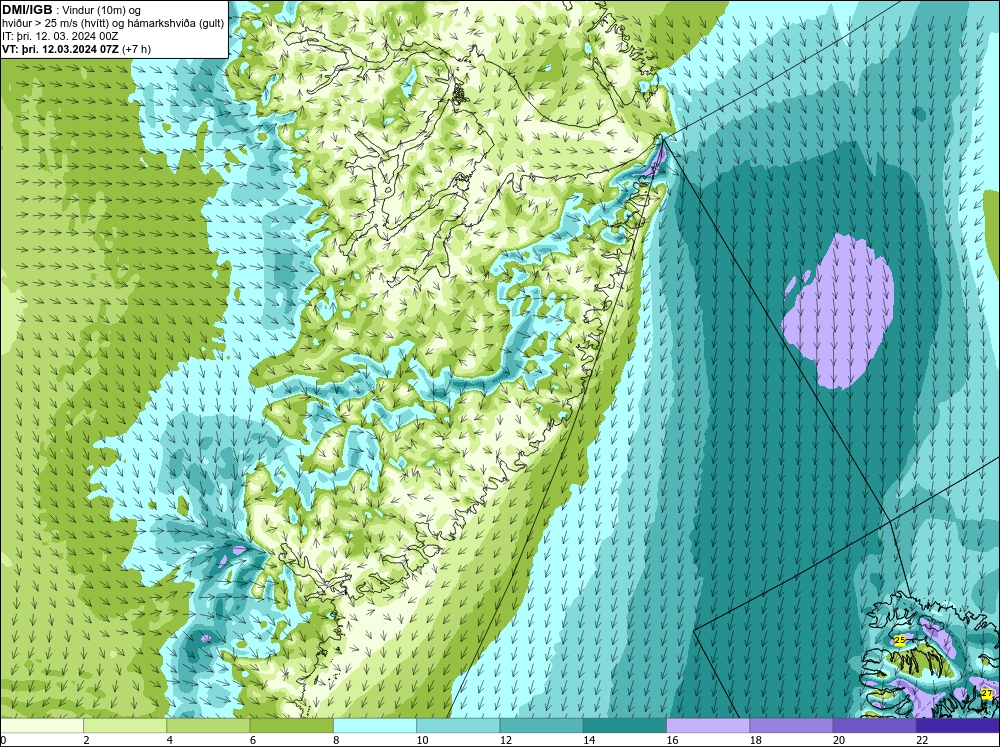The width and height of the screenshot is (1000, 747).
Task: Click the 20–22 m/s violet legend swatch
Action: (874, 725)
